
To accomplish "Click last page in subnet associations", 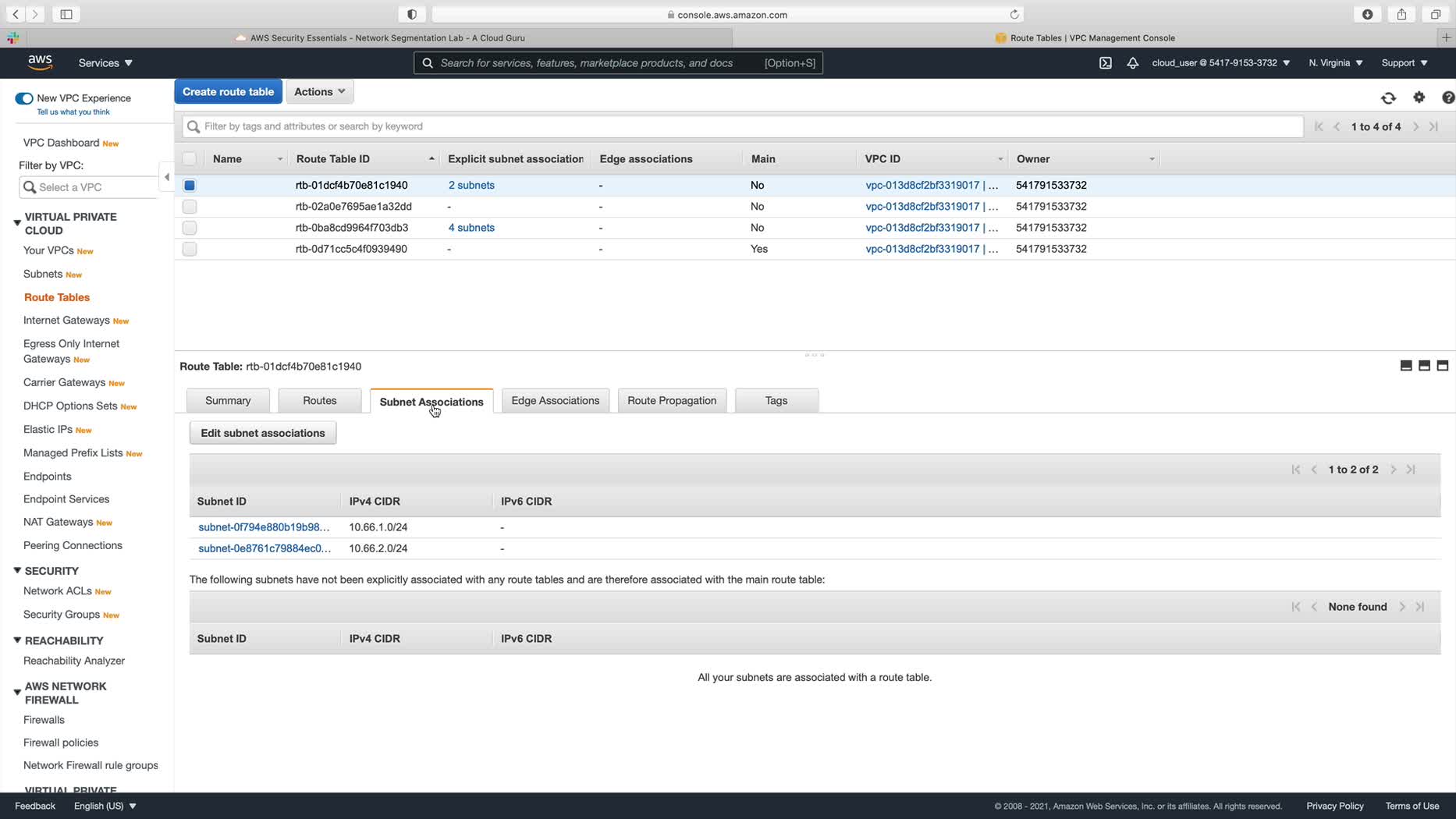I will [x=1411, y=470].
